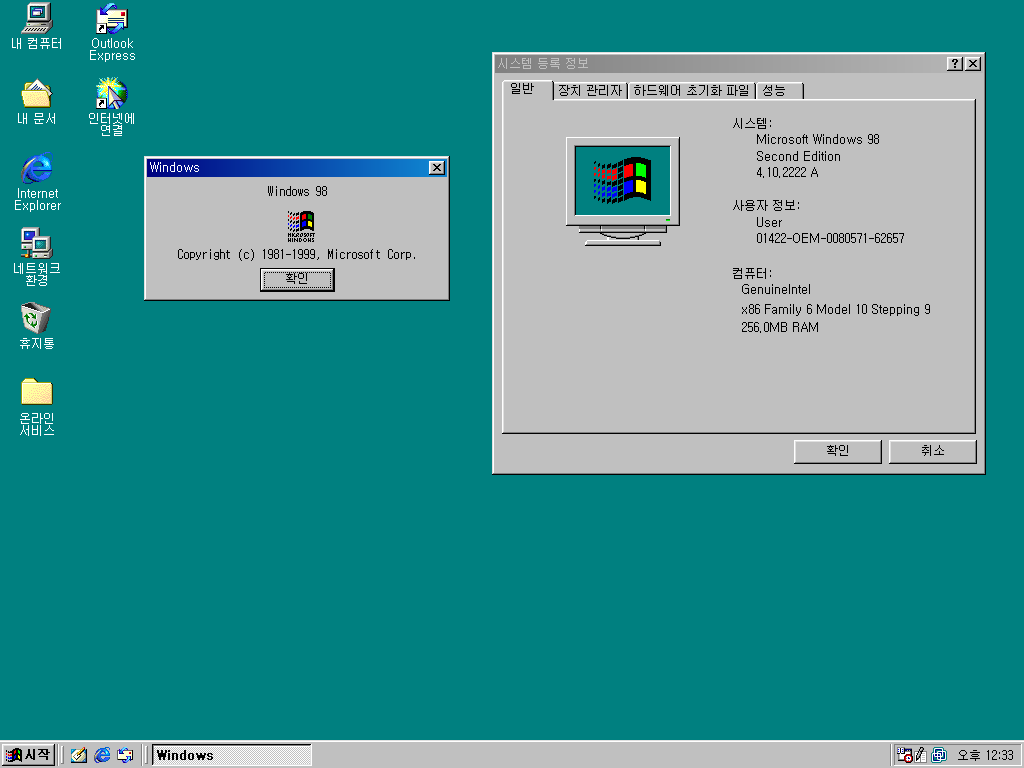This screenshot has height=768, width=1024.
Task: Select the 휴지통 recycle bin icon
Action: point(37,326)
